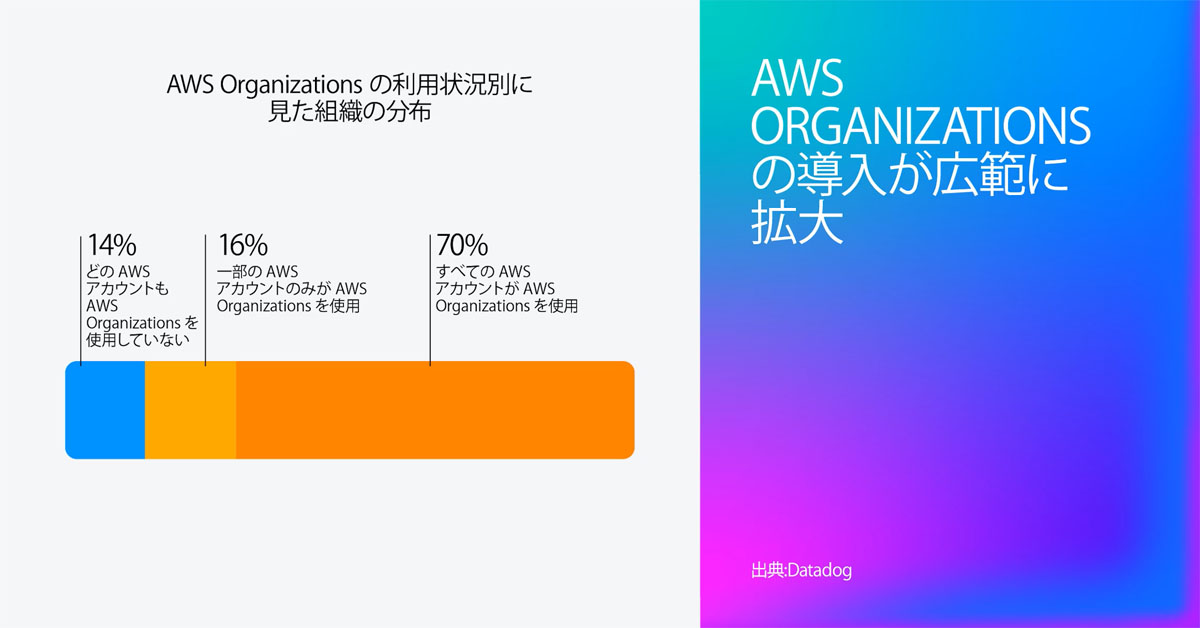Select the 70% percentage label
This screenshot has height=628, width=1200.
(x=462, y=245)
